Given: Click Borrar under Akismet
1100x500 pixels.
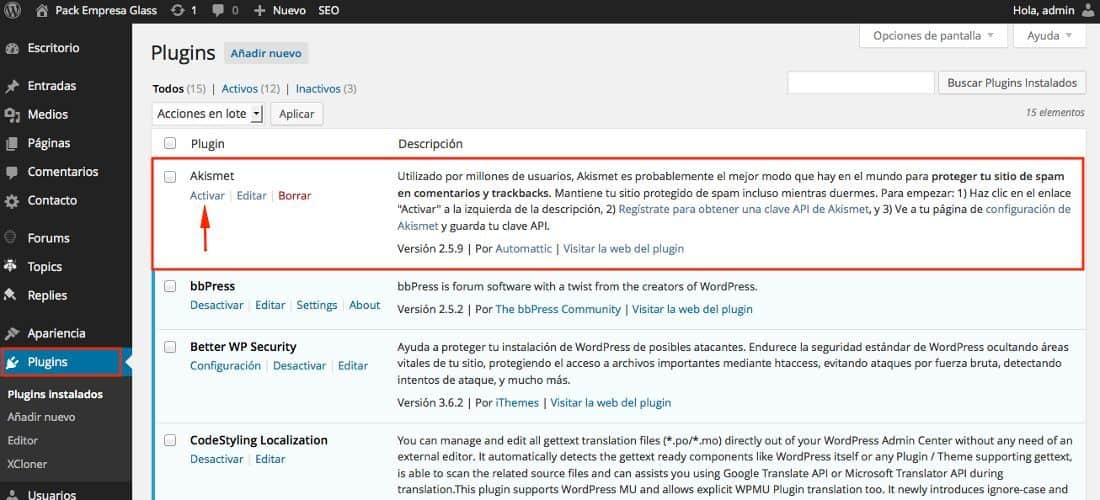Looking at the screenshot, I should tap(295, 196).
